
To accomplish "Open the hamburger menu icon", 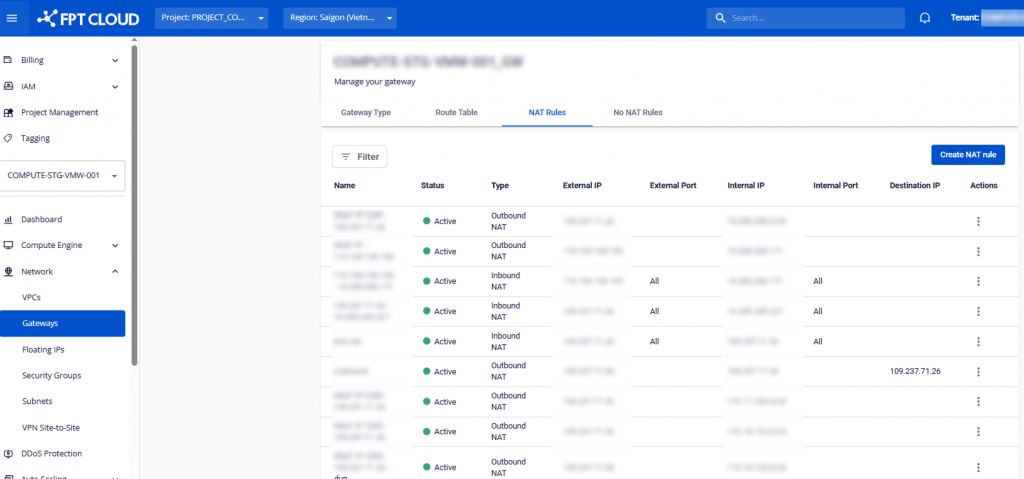I will coord(12,18).
